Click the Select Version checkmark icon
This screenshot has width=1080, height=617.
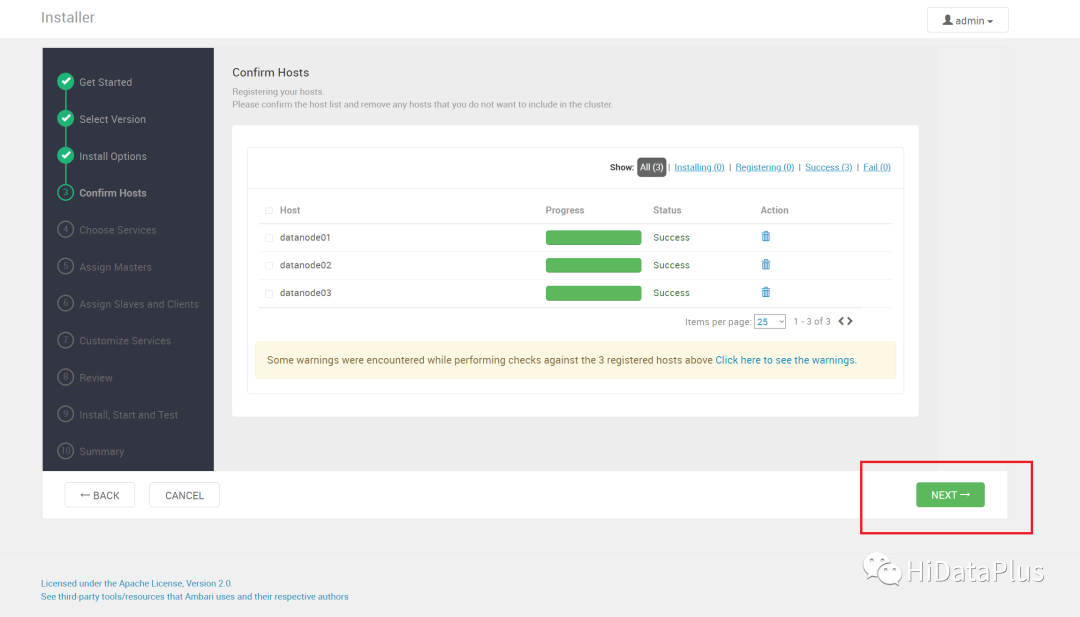click(x=66, y=119)
